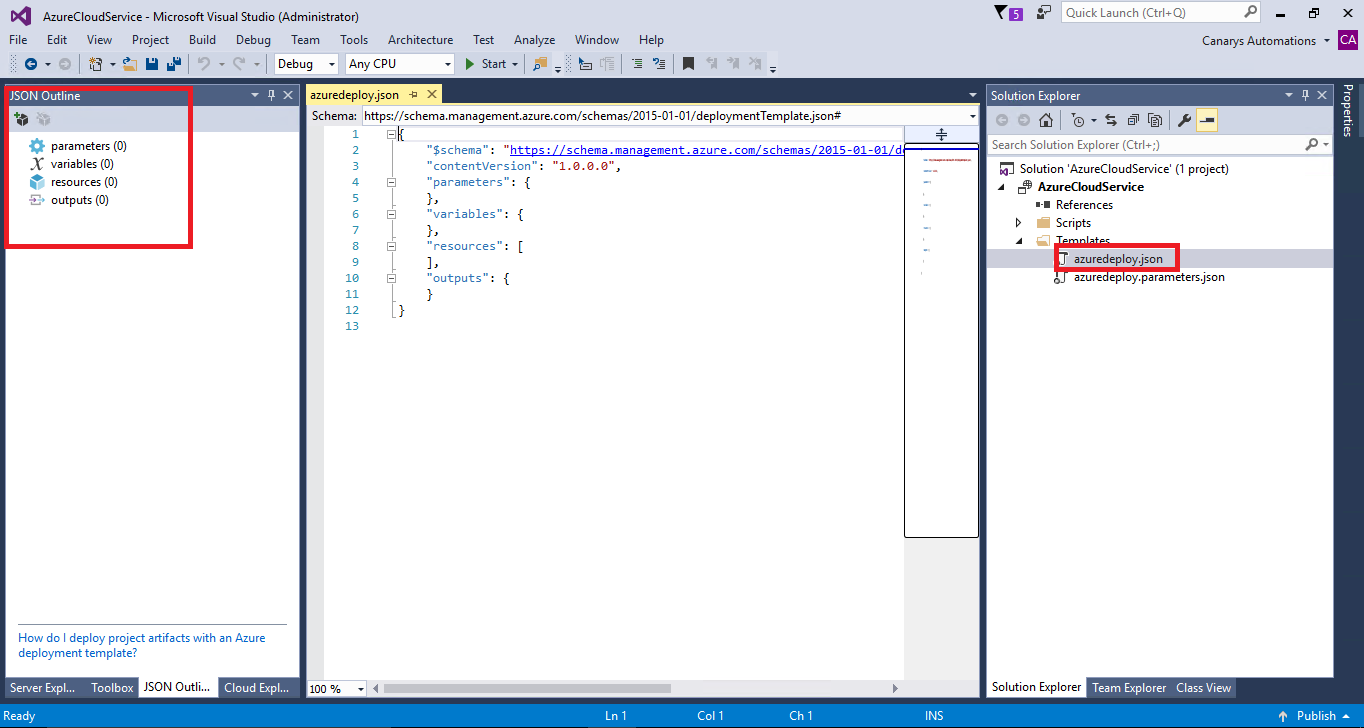1364x728 pixels.
Task: Click Add Resource icon in JSON Outline
Action: [21, 119]
